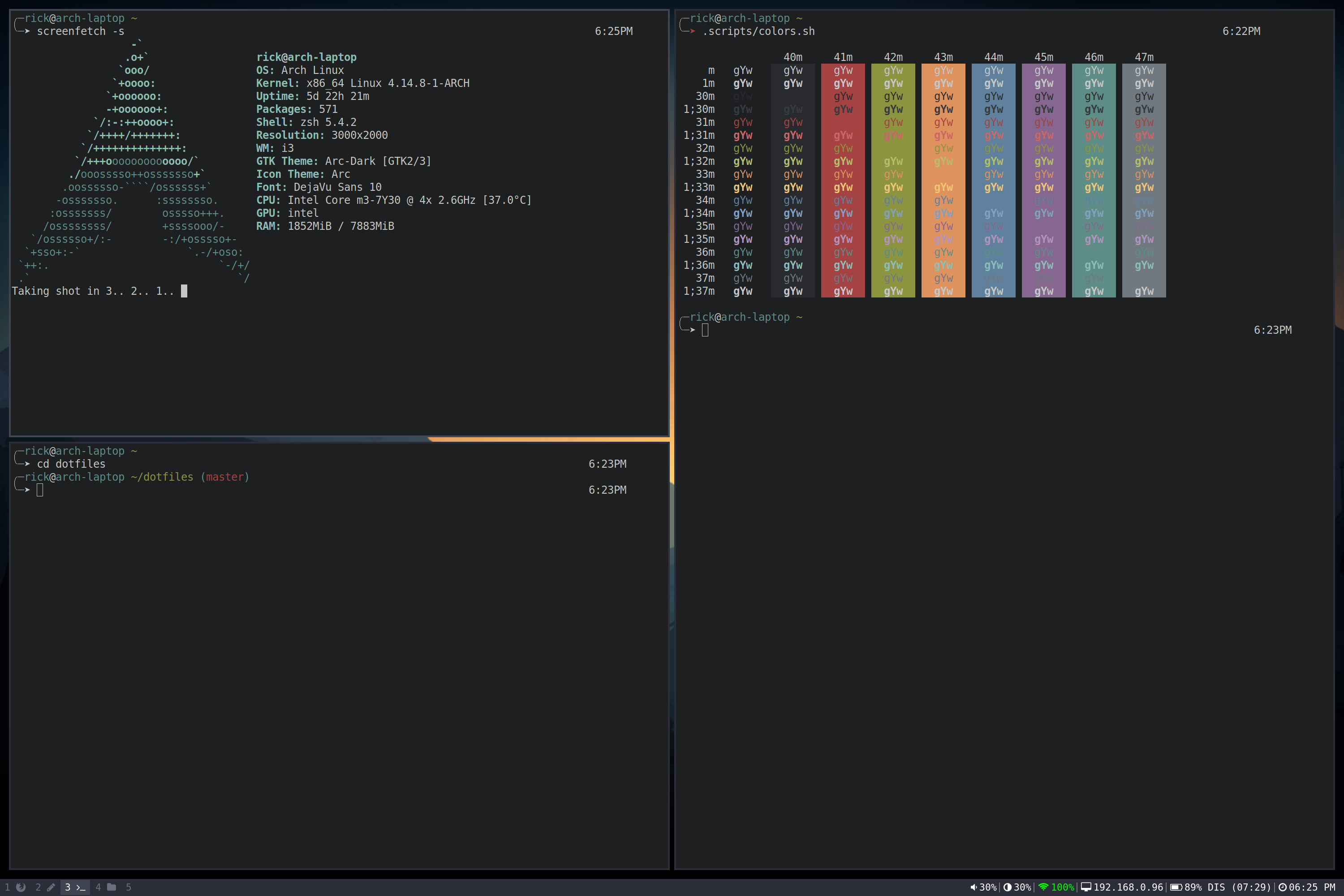Click the 'screenfetch -s' command text
Screen dimensions: 1344x896
[x=81, y=31]
